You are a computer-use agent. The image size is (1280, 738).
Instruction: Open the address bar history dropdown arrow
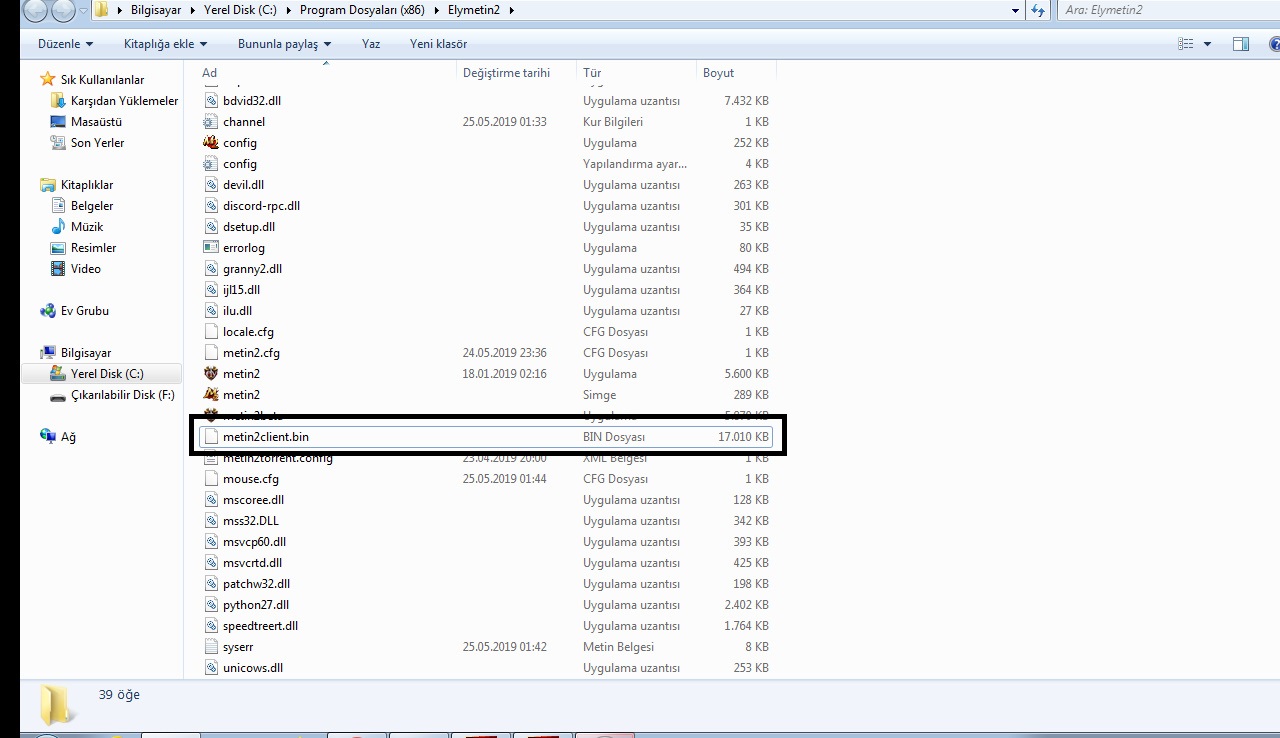(1017, 11)
